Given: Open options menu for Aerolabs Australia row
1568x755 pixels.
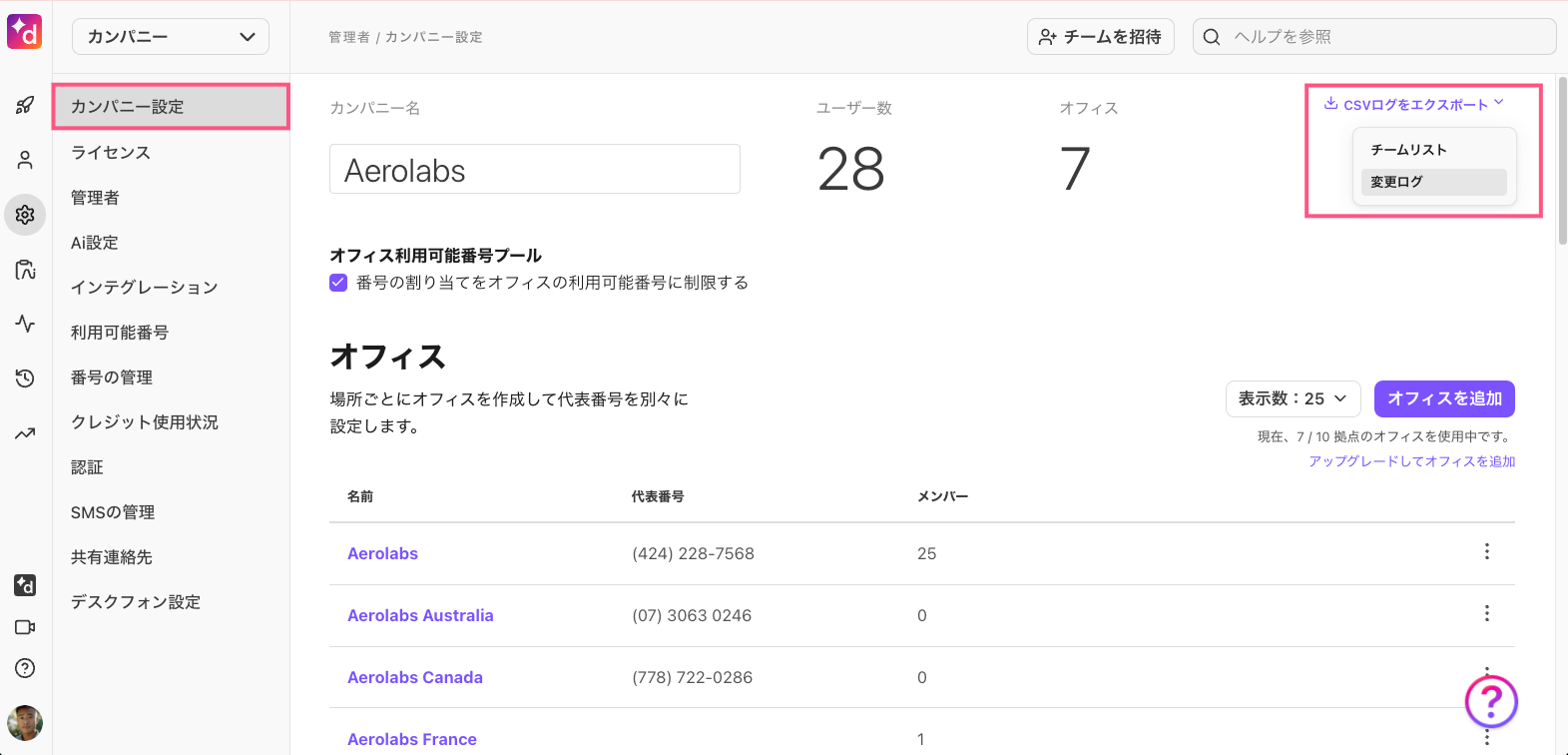Looking at the screenshot, I should (1487, 614).
